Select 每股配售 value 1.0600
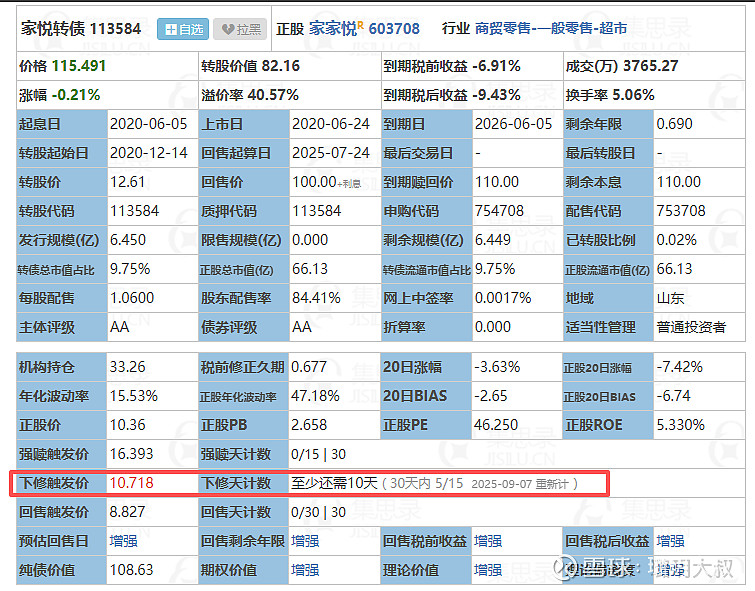Screen dimensions: 755x591 coord(132,298)
